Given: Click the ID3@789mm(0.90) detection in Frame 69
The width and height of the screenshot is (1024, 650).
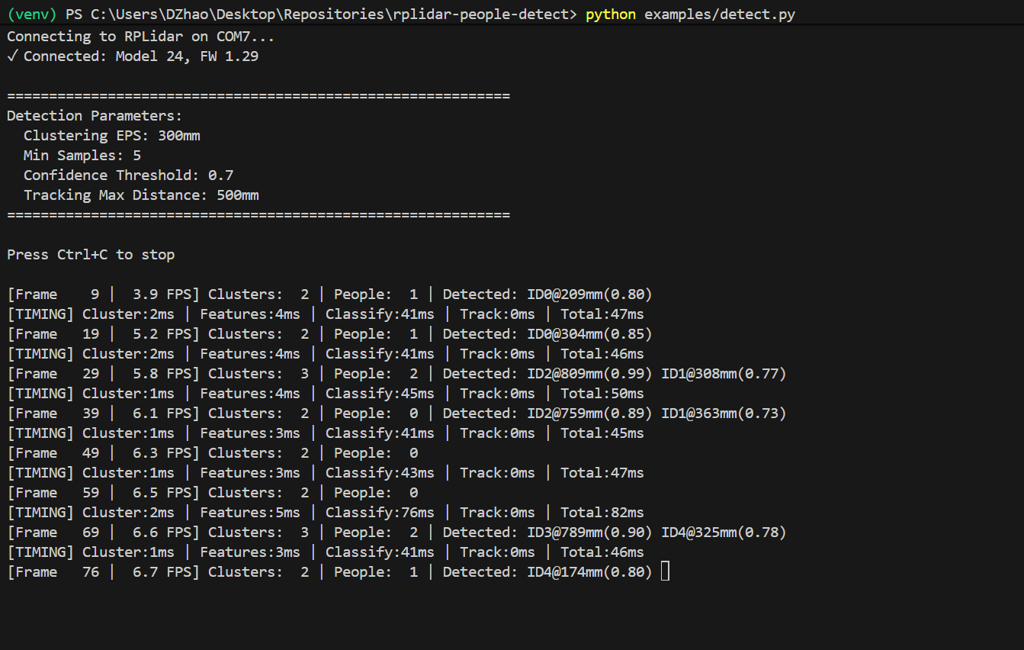Looking at the screenshot, I should (590, 532).
